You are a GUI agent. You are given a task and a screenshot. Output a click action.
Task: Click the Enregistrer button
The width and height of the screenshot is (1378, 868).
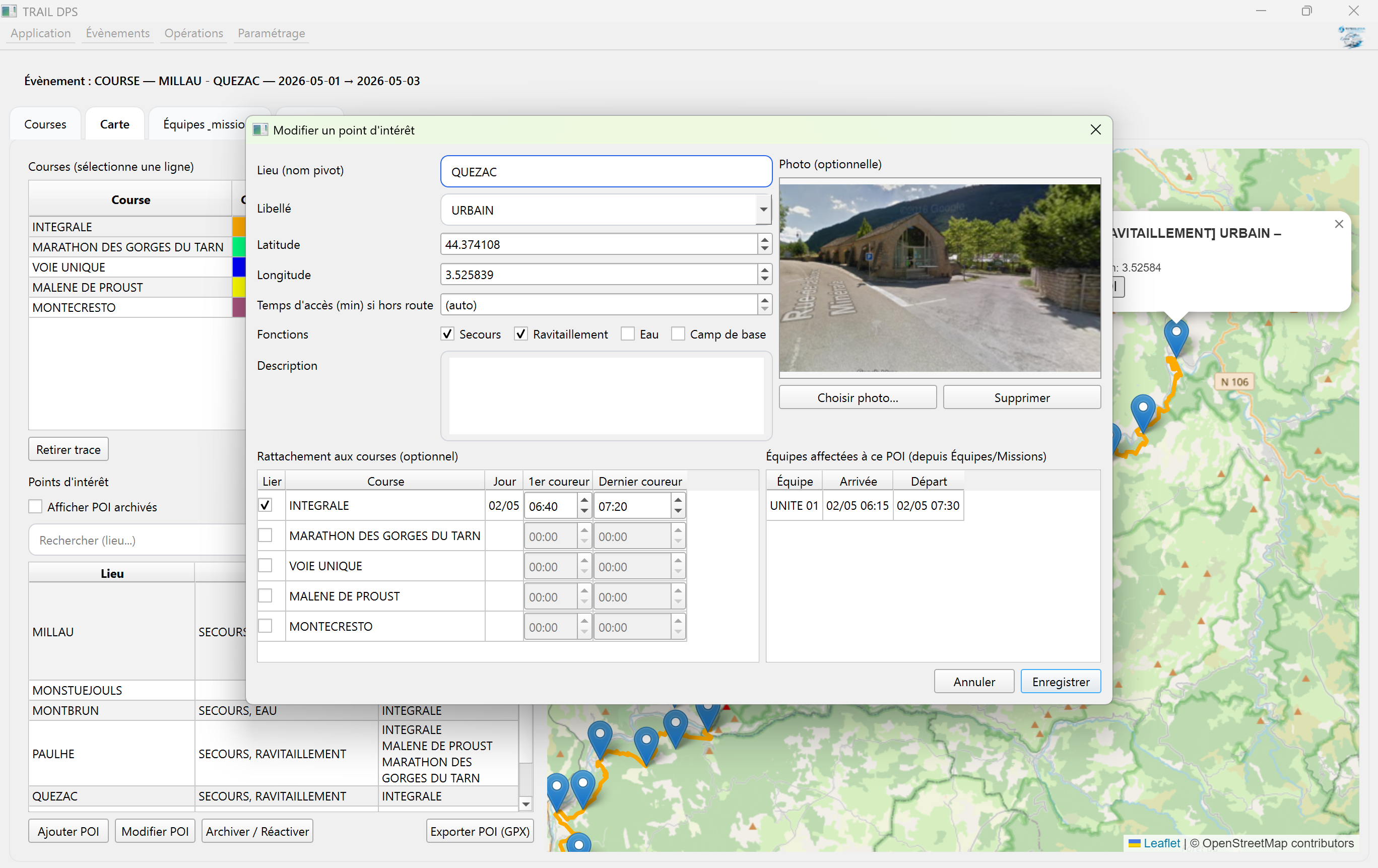[x=1060, y=682]
